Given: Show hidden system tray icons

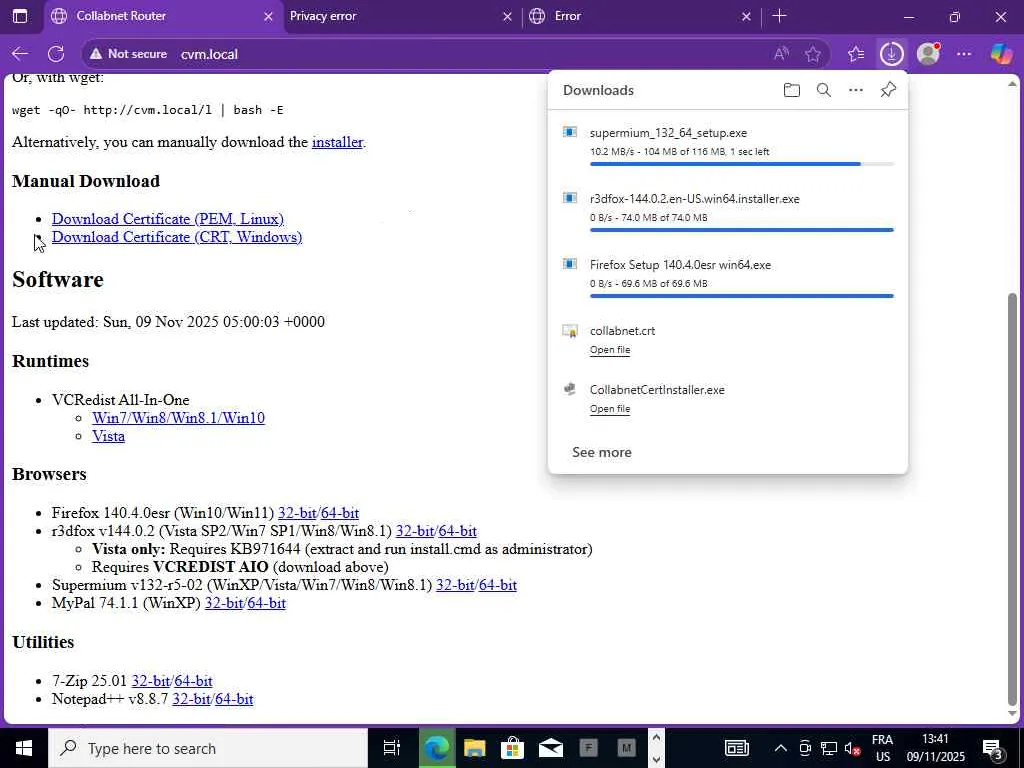Looking at the screenshot, I should (x=780, y=748).
